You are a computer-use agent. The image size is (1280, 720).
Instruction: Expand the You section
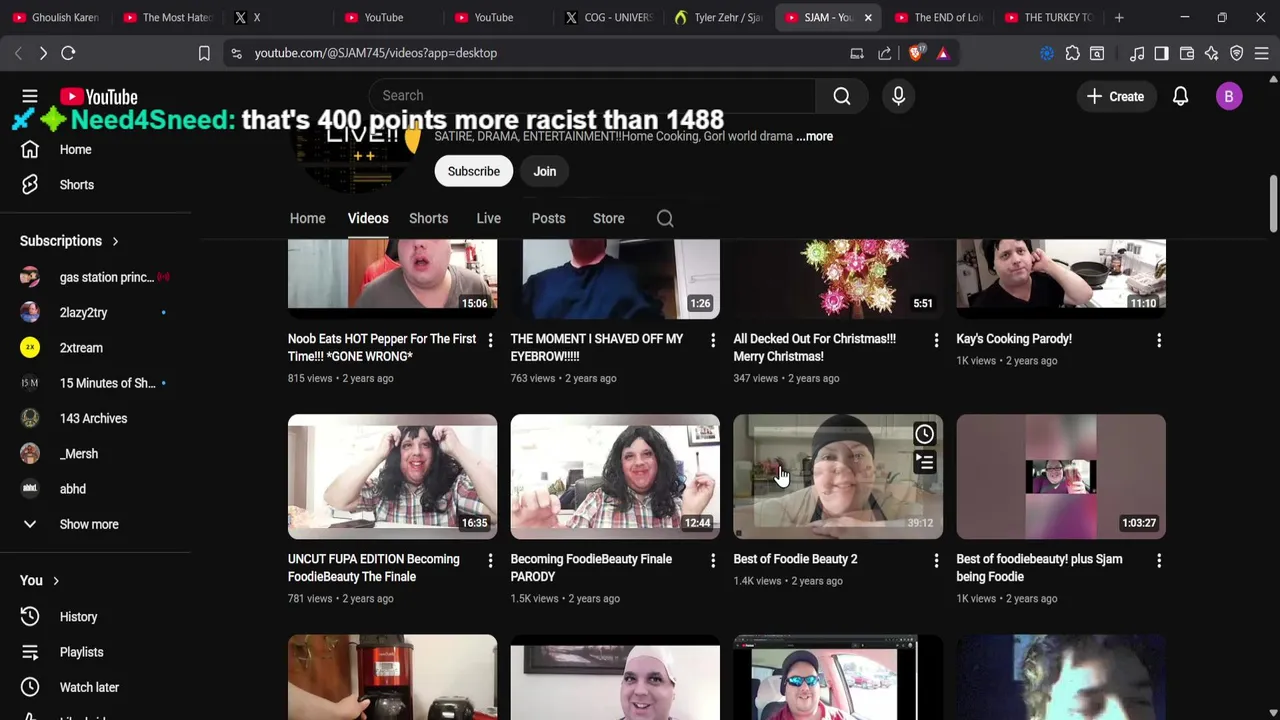(x=40, y=581)
